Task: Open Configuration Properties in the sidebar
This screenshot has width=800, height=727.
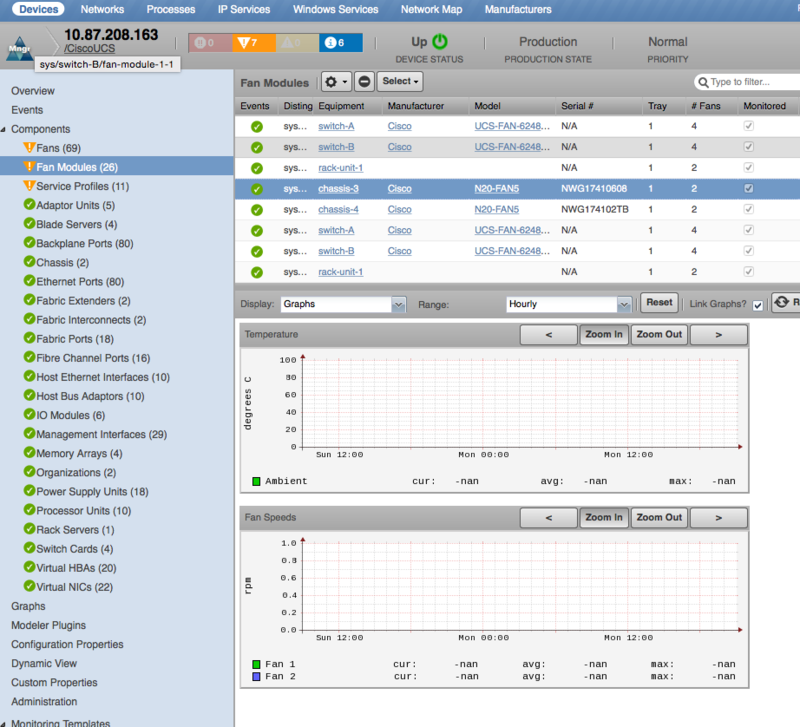Action: coord(67,644)
